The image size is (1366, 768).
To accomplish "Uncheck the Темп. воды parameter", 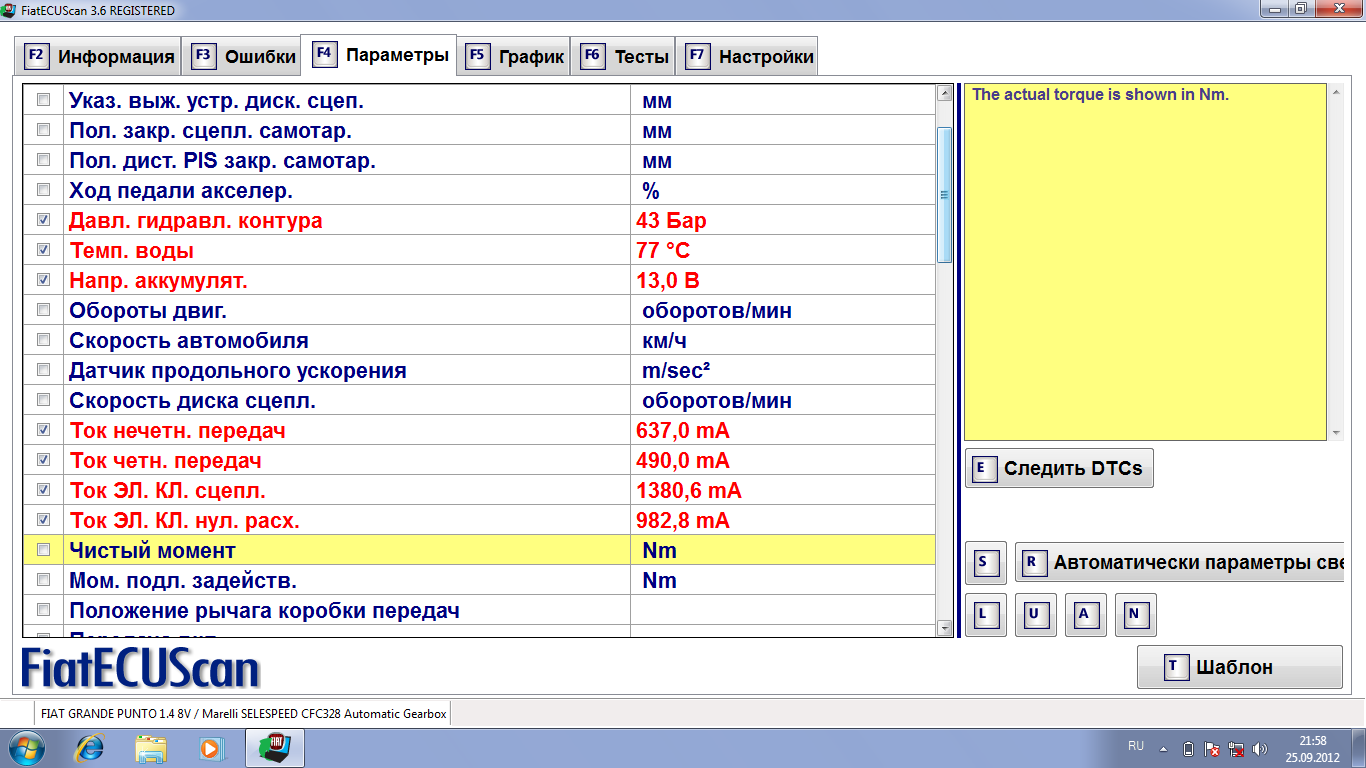I will pyautogui.click(x=43, y=250).
